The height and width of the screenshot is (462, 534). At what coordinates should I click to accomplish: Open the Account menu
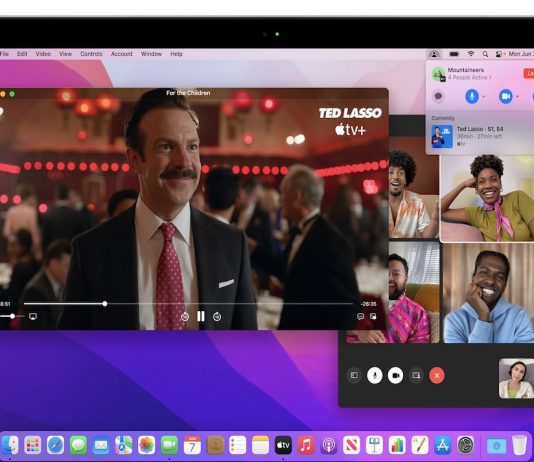pyautogui.click(x=122, y=54)
